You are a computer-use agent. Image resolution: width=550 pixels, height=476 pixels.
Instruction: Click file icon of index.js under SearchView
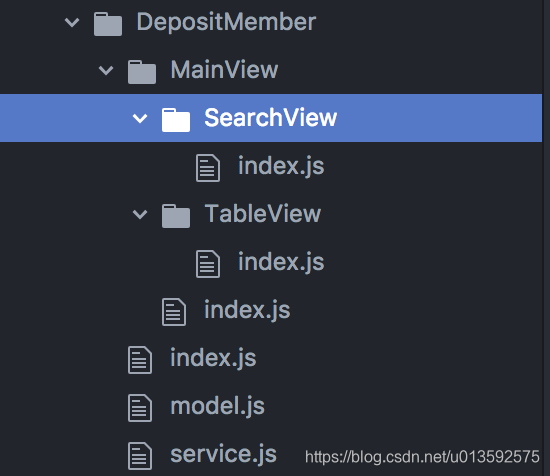coord(208,168)
